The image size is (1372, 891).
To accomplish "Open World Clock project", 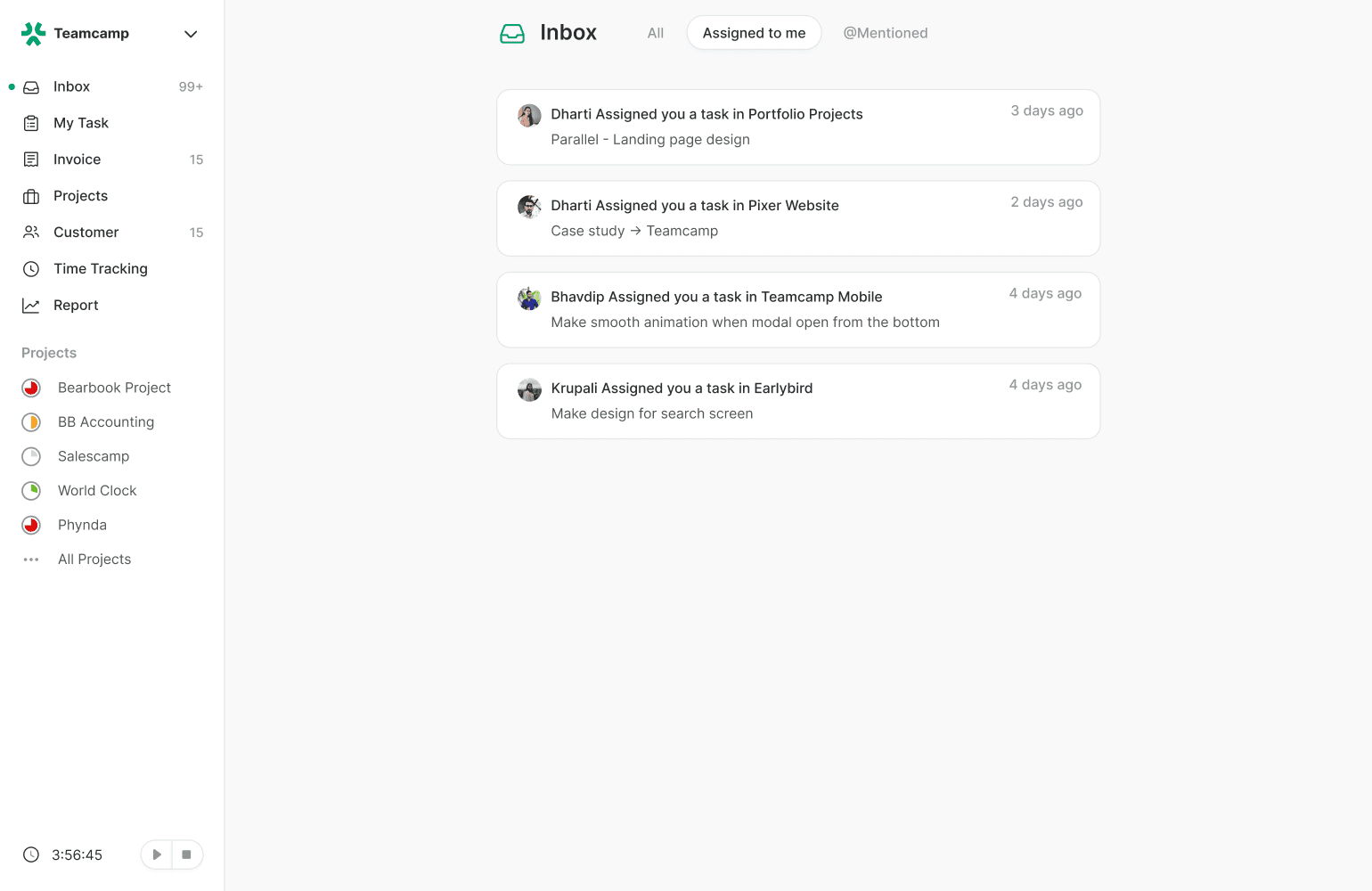I will [97, 491].
